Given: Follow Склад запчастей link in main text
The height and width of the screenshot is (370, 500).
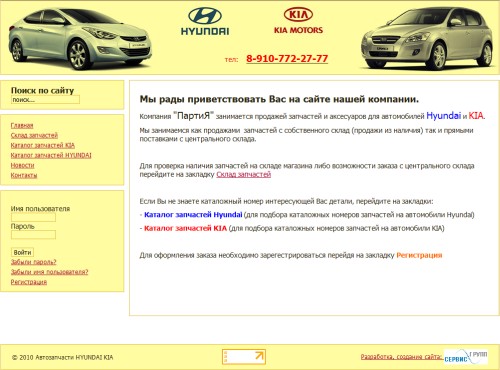Looking at the screenshot, I should click(x=244, y=174).
